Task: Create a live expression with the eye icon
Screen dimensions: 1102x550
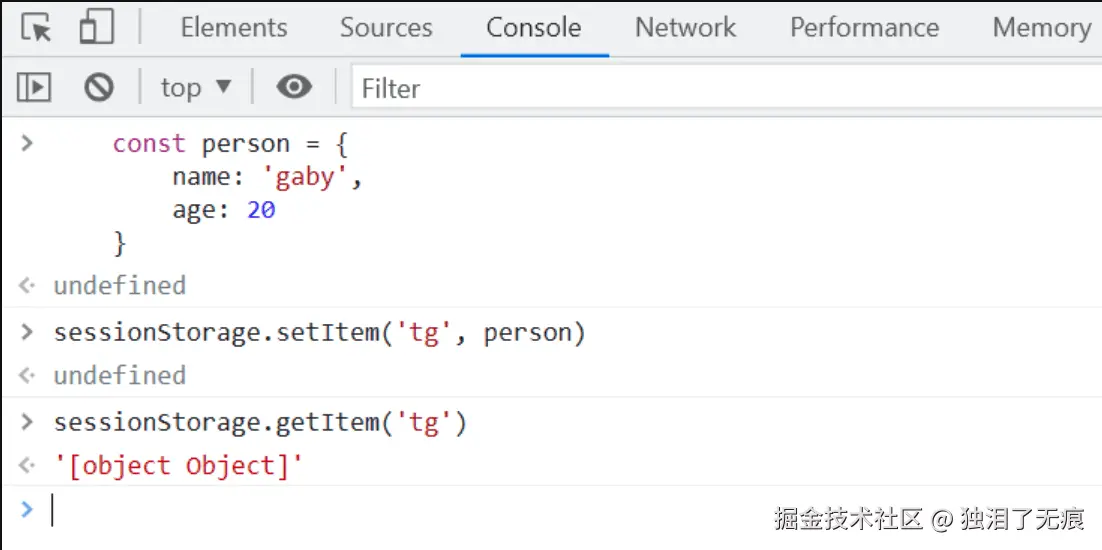Action: click(293, 88)
